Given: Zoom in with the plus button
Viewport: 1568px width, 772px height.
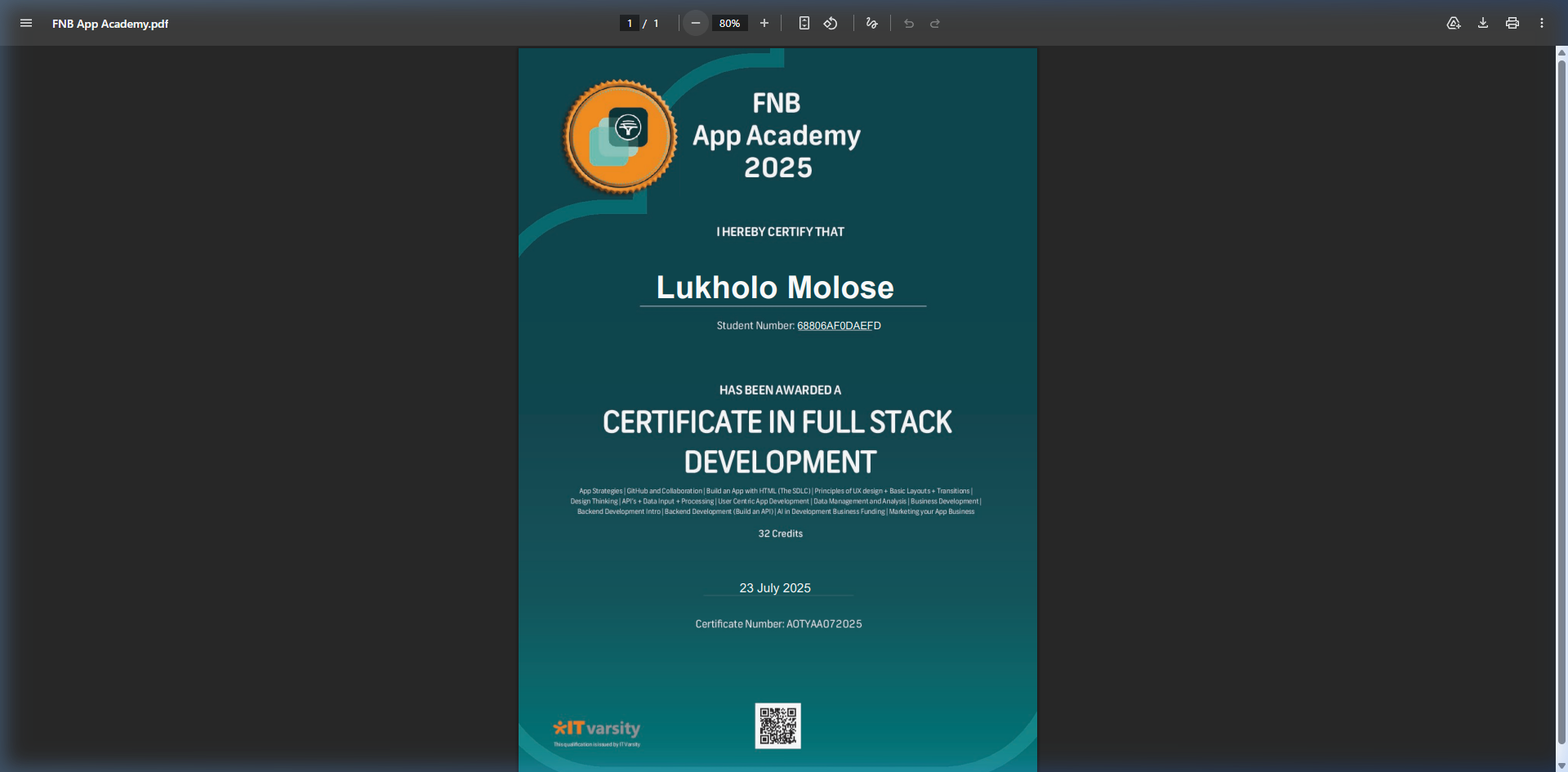Looking at the screenshot, I should point(764,23).
